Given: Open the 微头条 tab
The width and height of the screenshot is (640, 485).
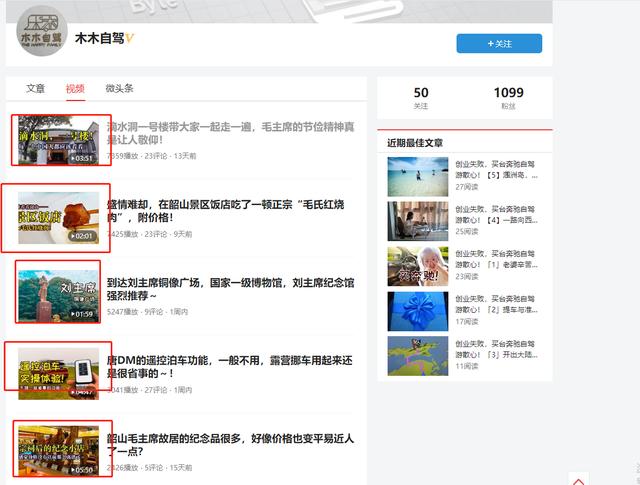Looking at the screenshot, I should click(x=119, y=89).
